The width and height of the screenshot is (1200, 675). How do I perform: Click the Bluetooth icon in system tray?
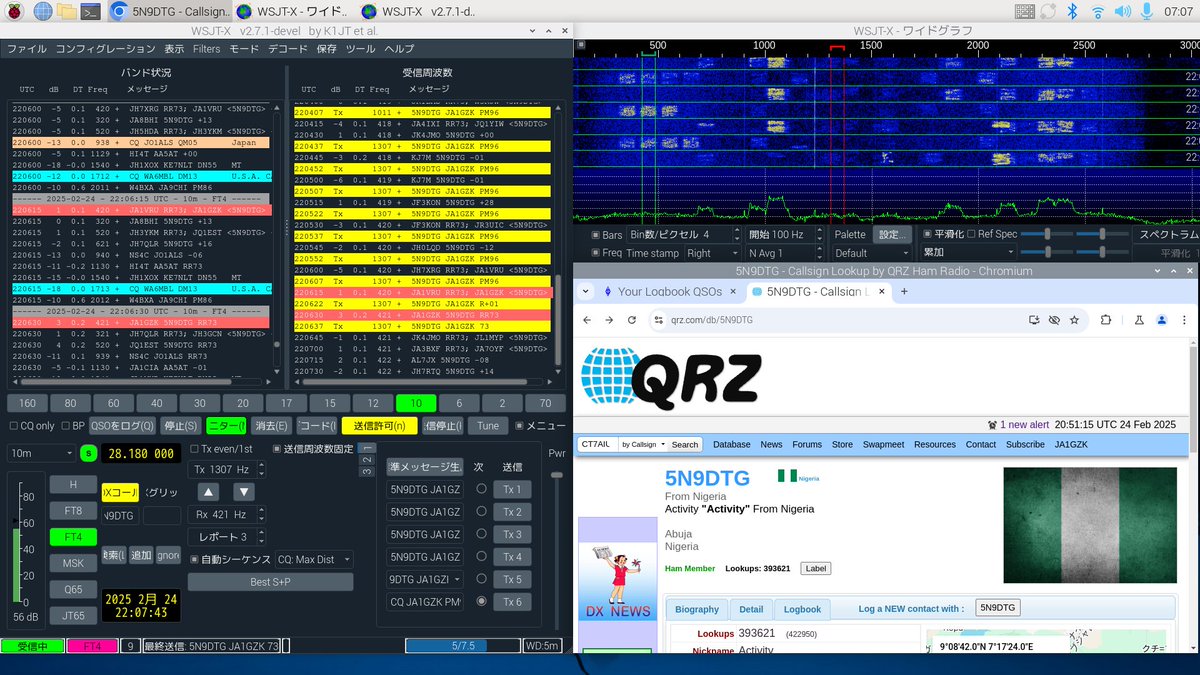tap(1073, 12)
